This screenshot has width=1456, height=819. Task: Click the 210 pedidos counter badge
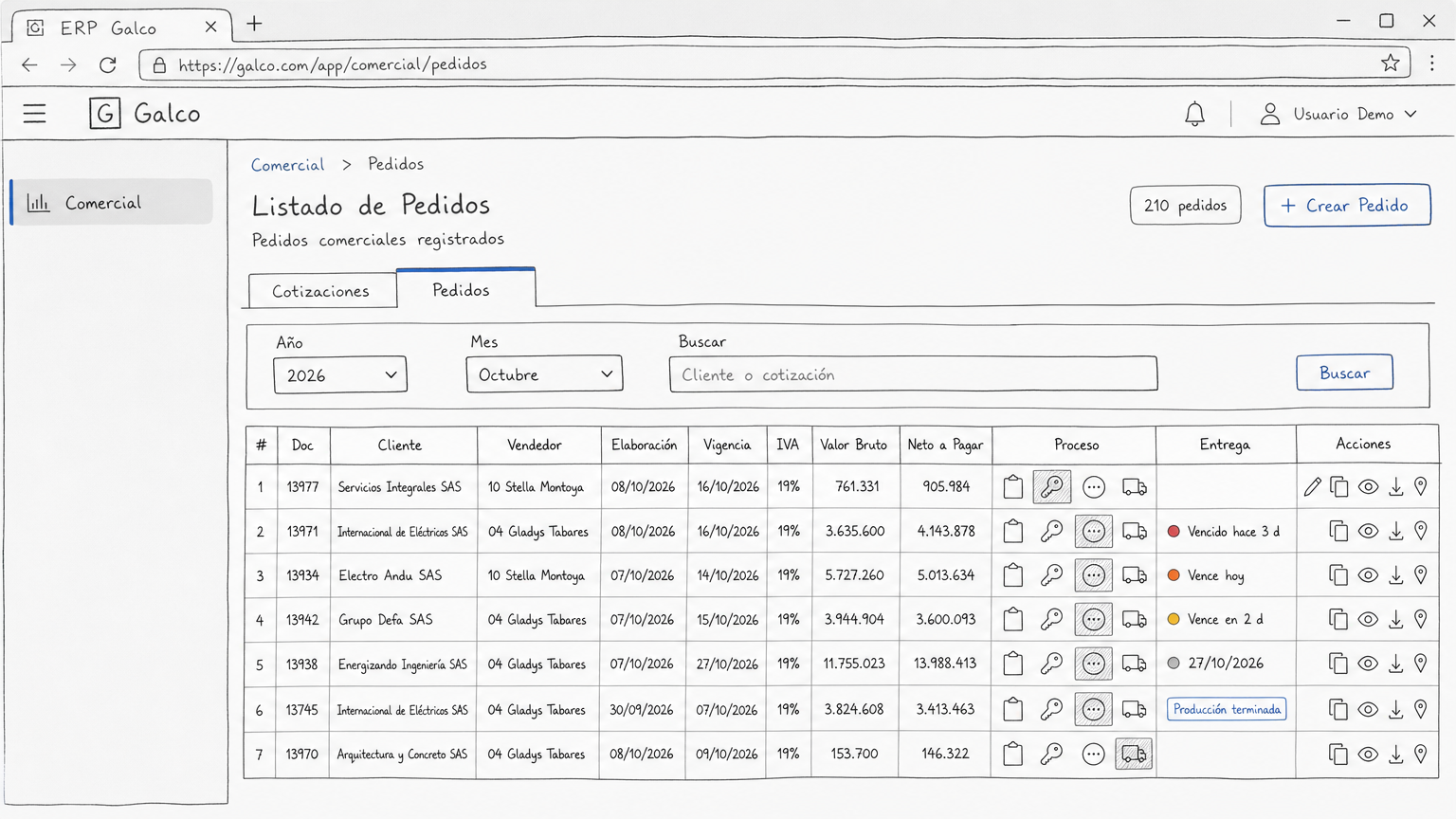pyautogui.click(x=1185, y=205)
